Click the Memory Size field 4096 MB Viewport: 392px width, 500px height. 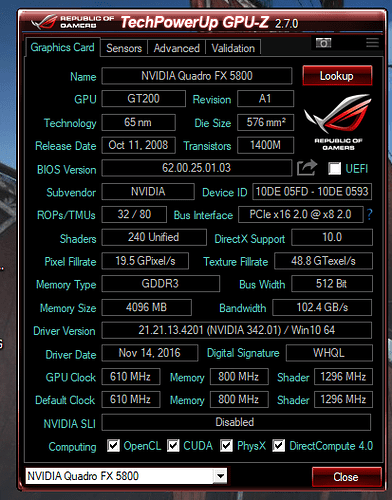[x=147, y=307]
